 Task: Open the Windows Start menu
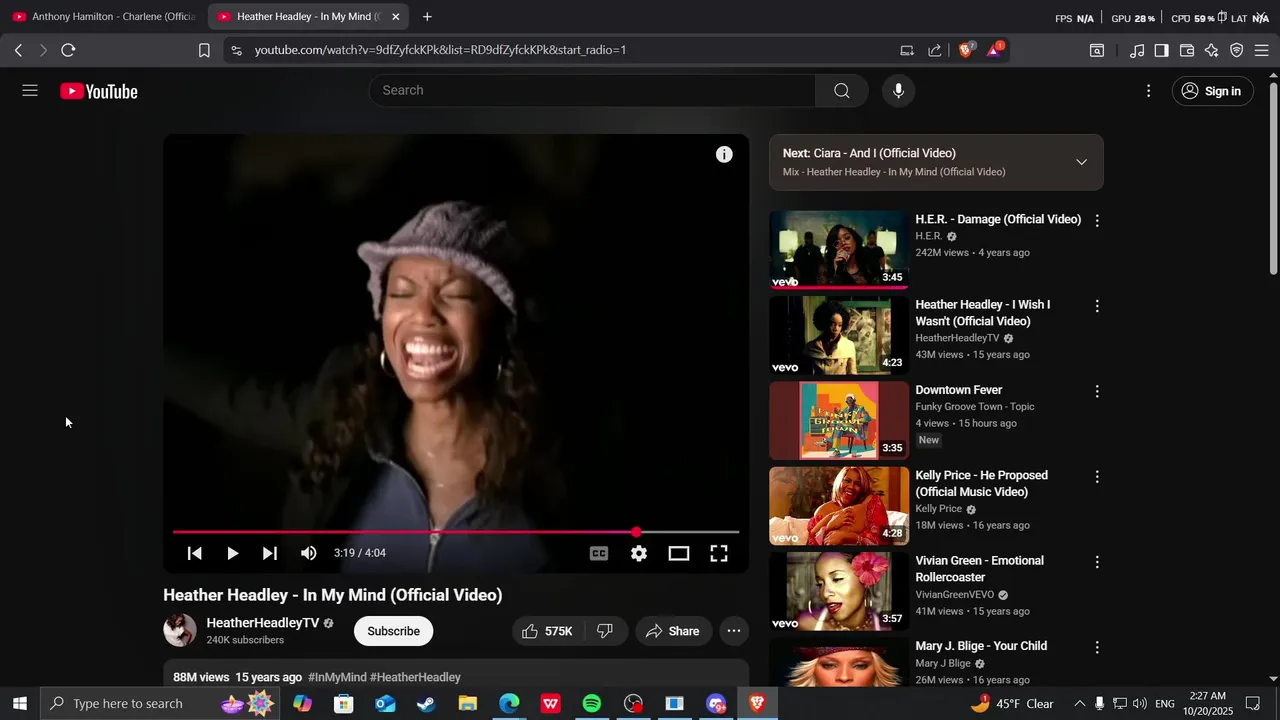pyautogui.click(x=20, y=704)
